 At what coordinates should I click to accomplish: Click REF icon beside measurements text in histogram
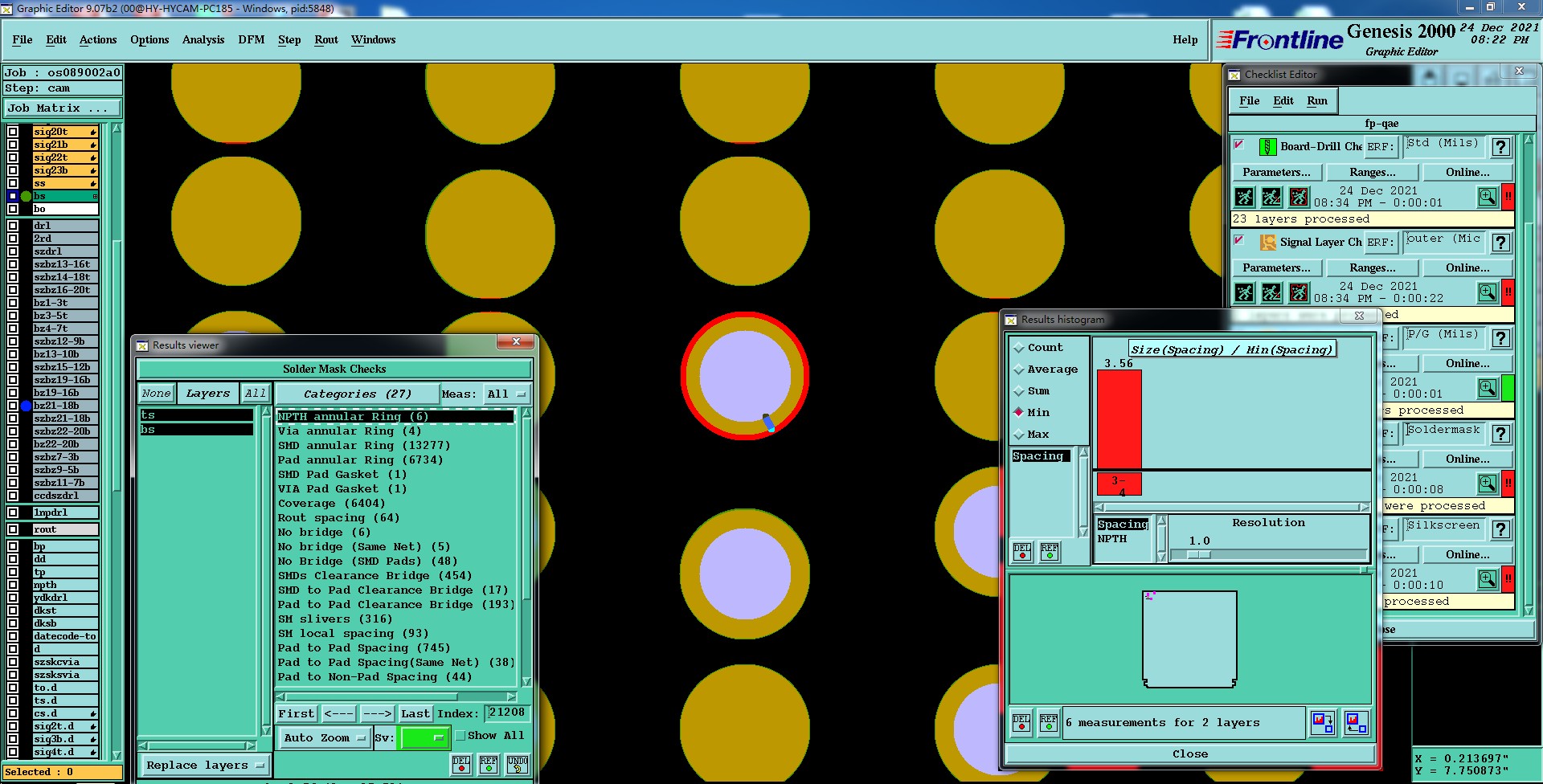[1049, 723]
